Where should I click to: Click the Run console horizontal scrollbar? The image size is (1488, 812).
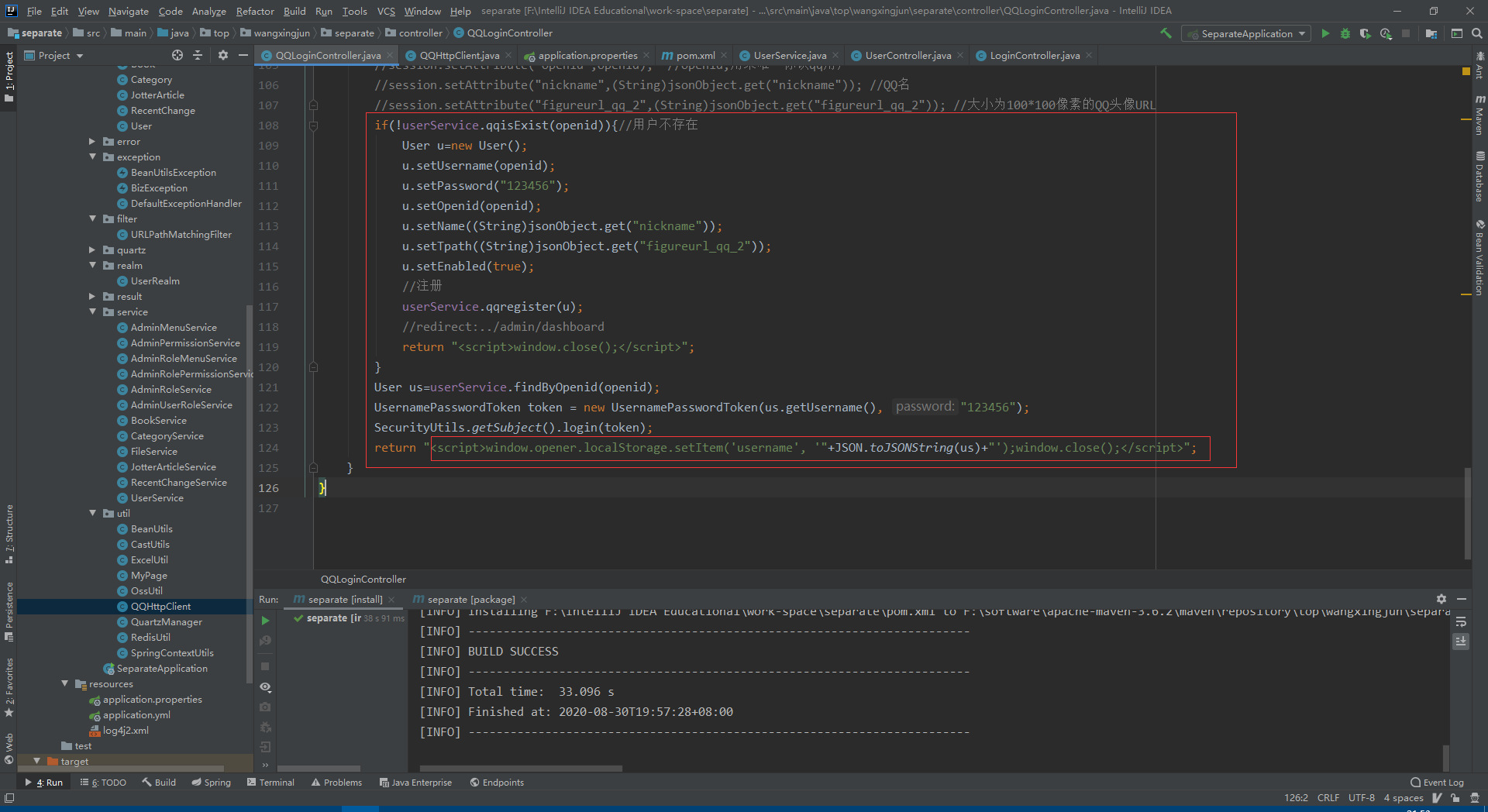pos(519,769)
